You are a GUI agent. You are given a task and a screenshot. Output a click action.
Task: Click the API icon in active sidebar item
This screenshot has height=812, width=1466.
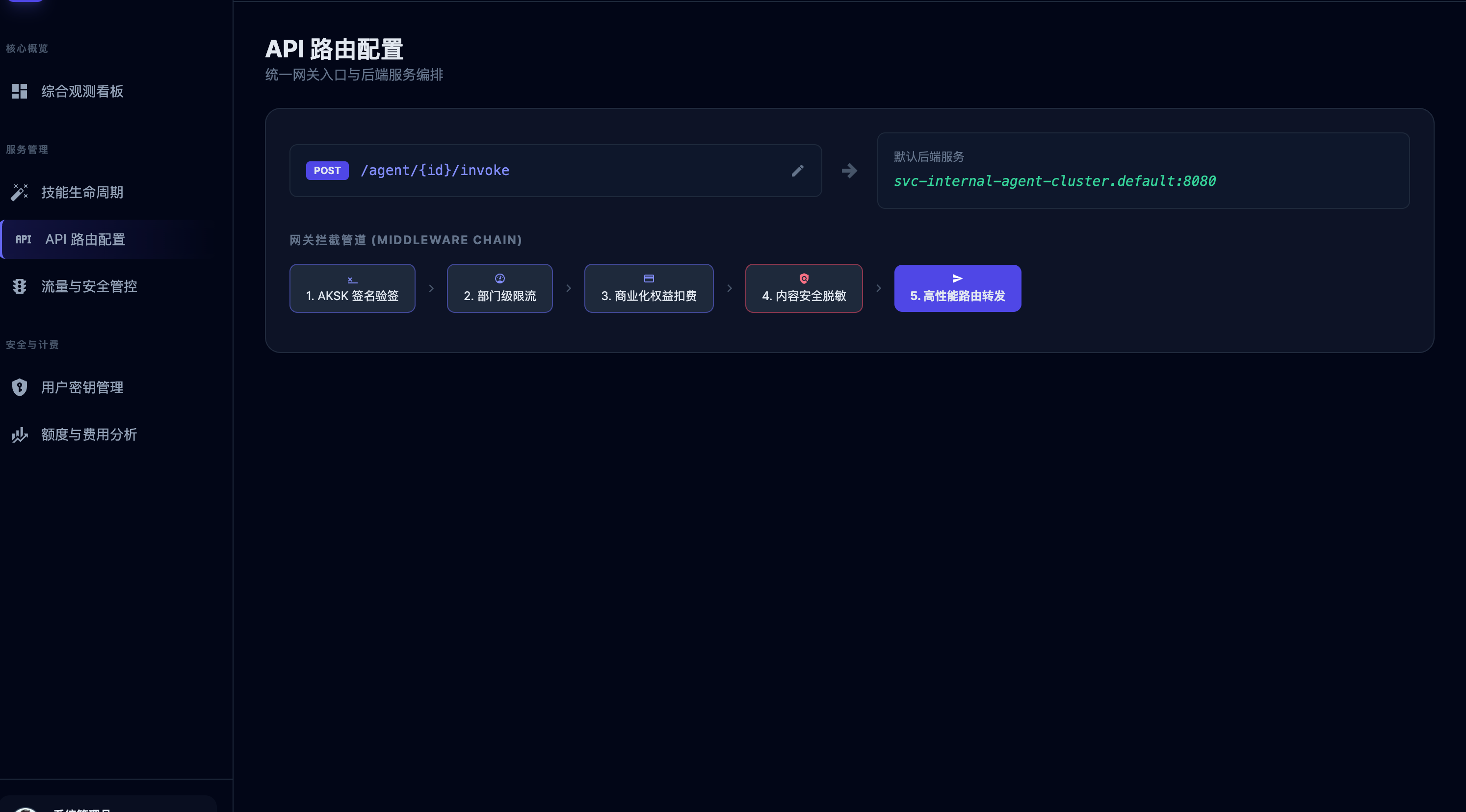click(x=24, y=239)
